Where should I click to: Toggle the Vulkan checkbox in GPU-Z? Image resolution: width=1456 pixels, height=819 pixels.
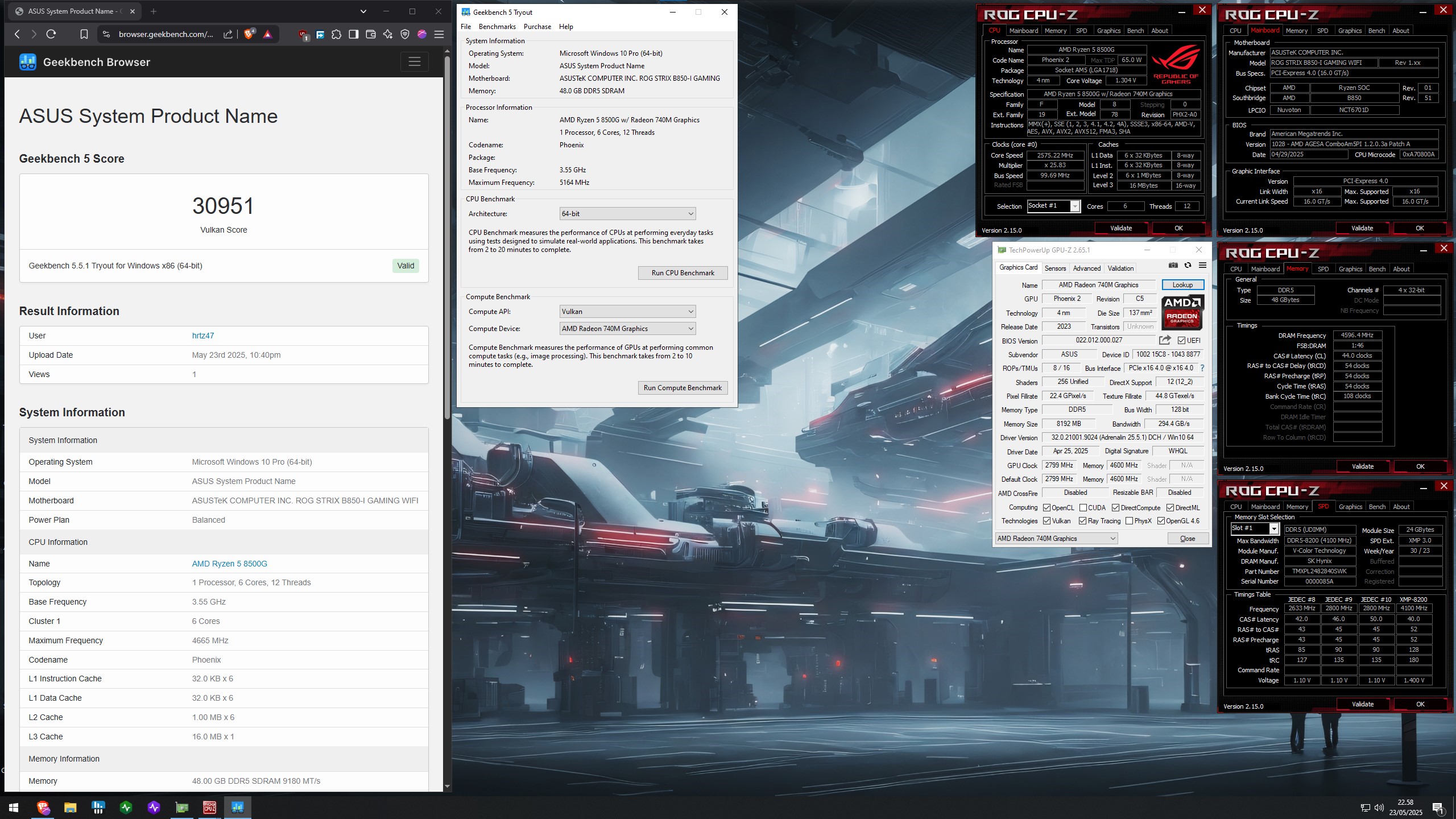click(1046, 520)
